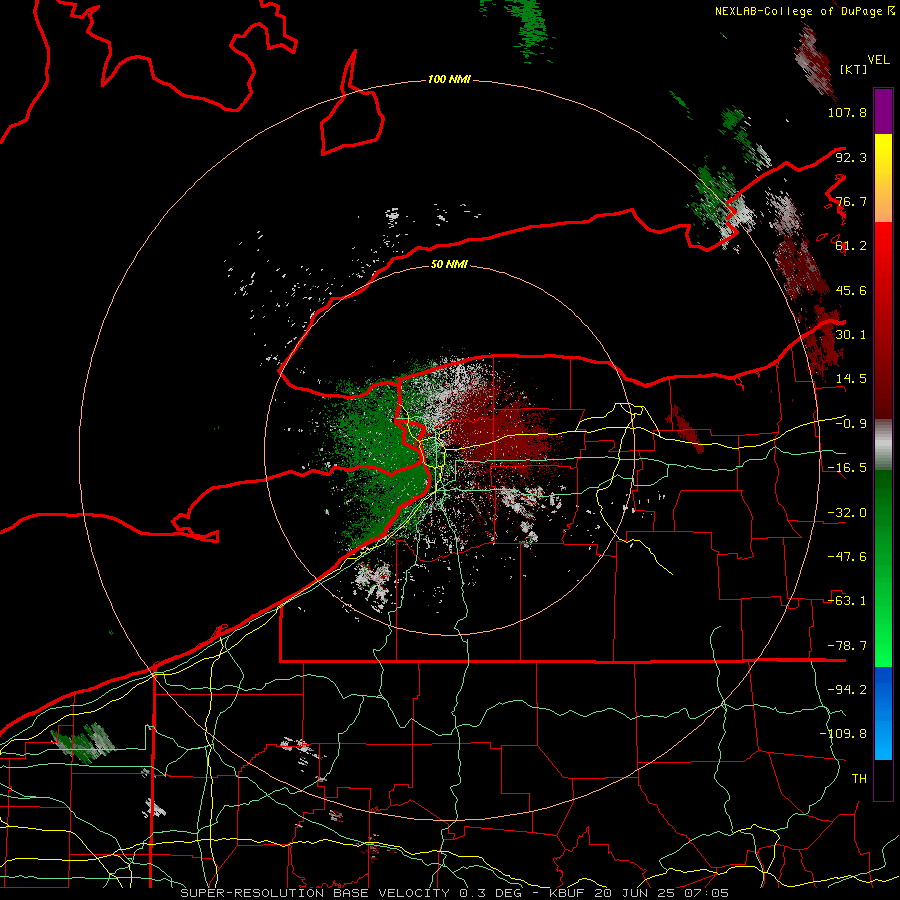This screenshot has height=900, width=900.
Task: Click the -32.0 value on velocity scale
Action: [847, 513]
